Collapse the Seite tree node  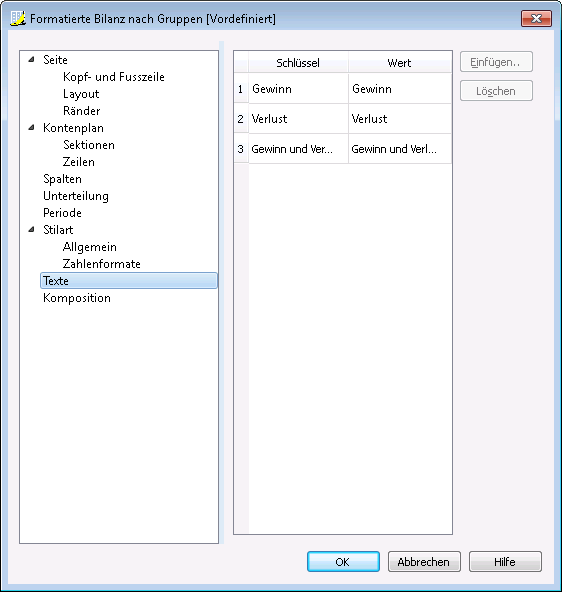[32, 59]
